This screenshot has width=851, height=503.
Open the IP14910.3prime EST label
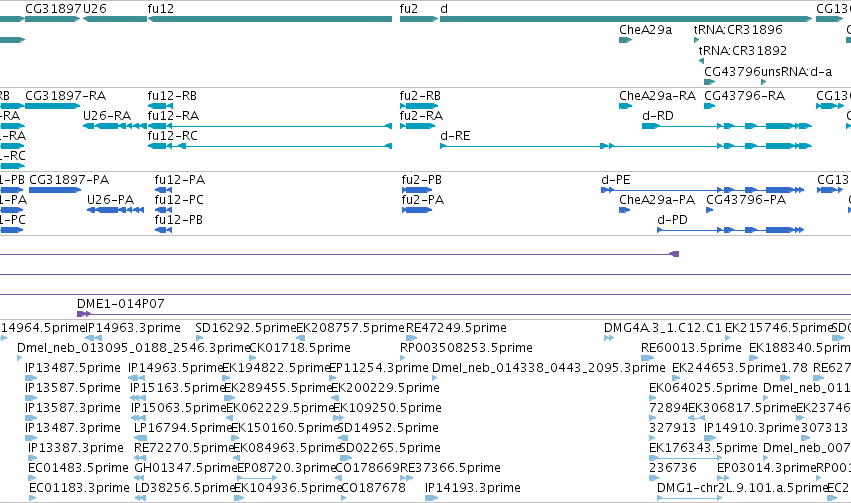pos(752,429)
